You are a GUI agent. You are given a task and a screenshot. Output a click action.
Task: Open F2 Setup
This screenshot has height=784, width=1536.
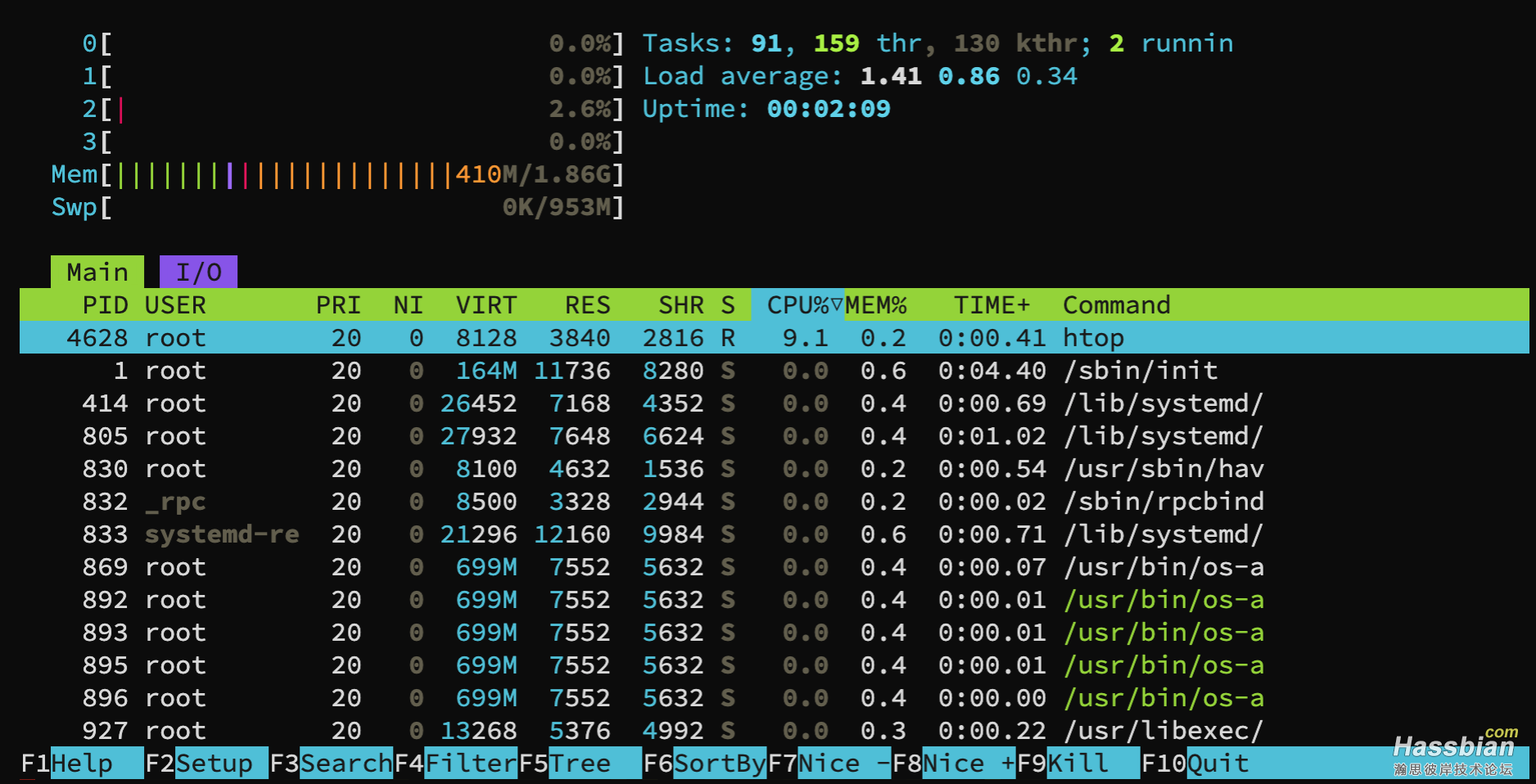coord(206,763)
